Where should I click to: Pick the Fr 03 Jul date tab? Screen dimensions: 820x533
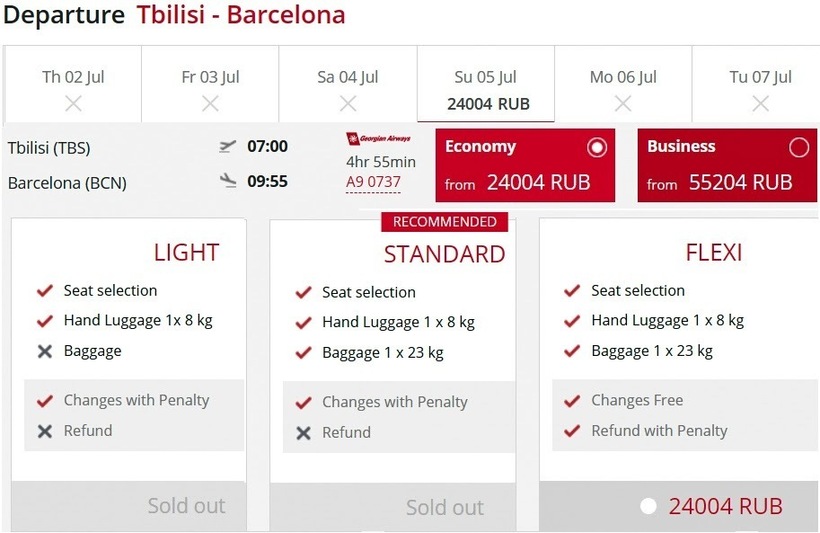(210, 88)
